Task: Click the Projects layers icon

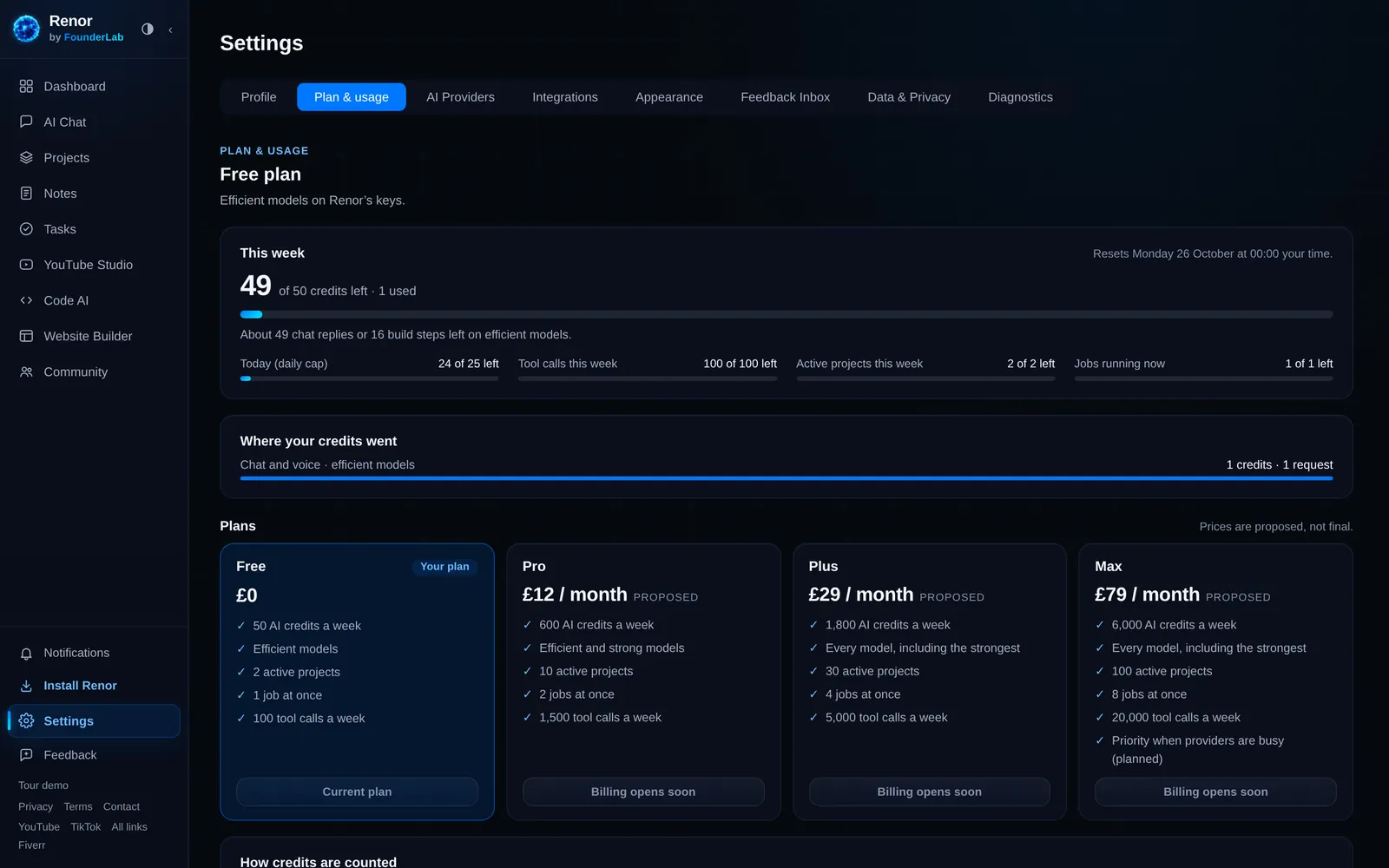Action: [x=26, y=157]
